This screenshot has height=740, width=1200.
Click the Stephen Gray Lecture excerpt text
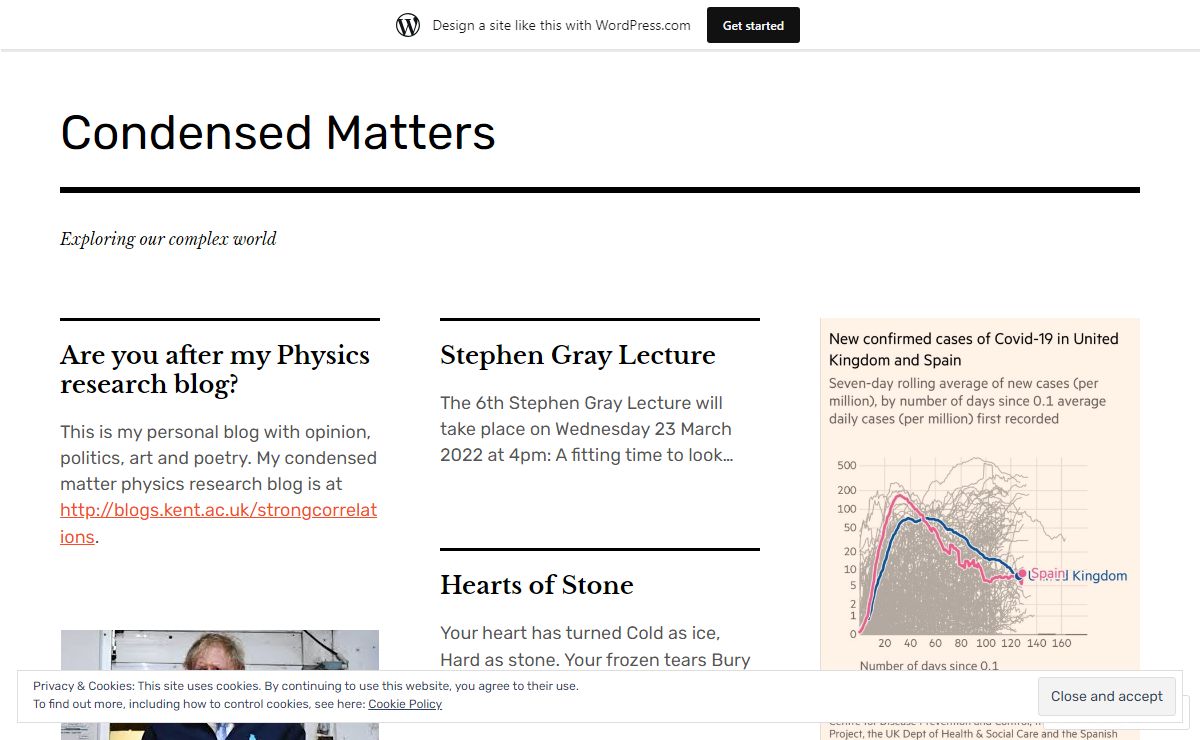tap(587, 429)
